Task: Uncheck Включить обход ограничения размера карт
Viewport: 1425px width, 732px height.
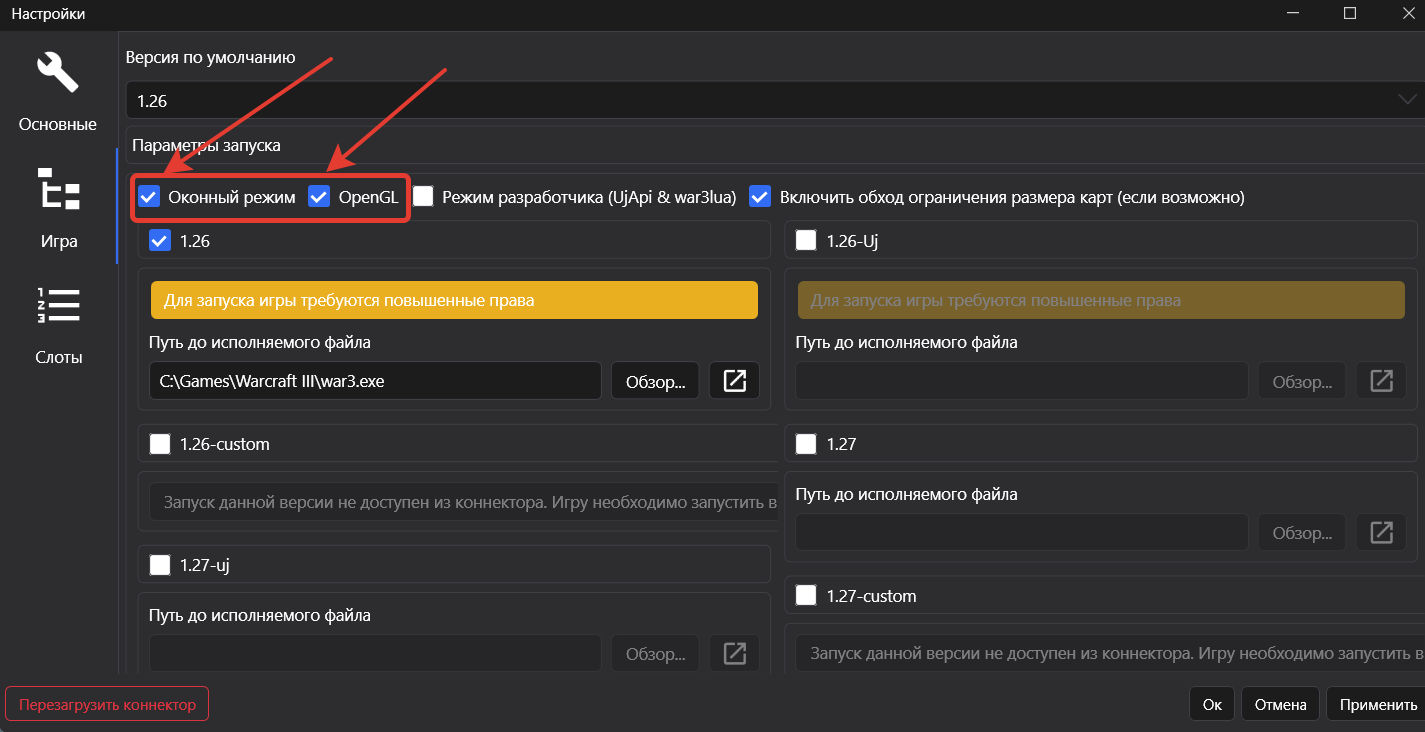Action: click(761, 197)
